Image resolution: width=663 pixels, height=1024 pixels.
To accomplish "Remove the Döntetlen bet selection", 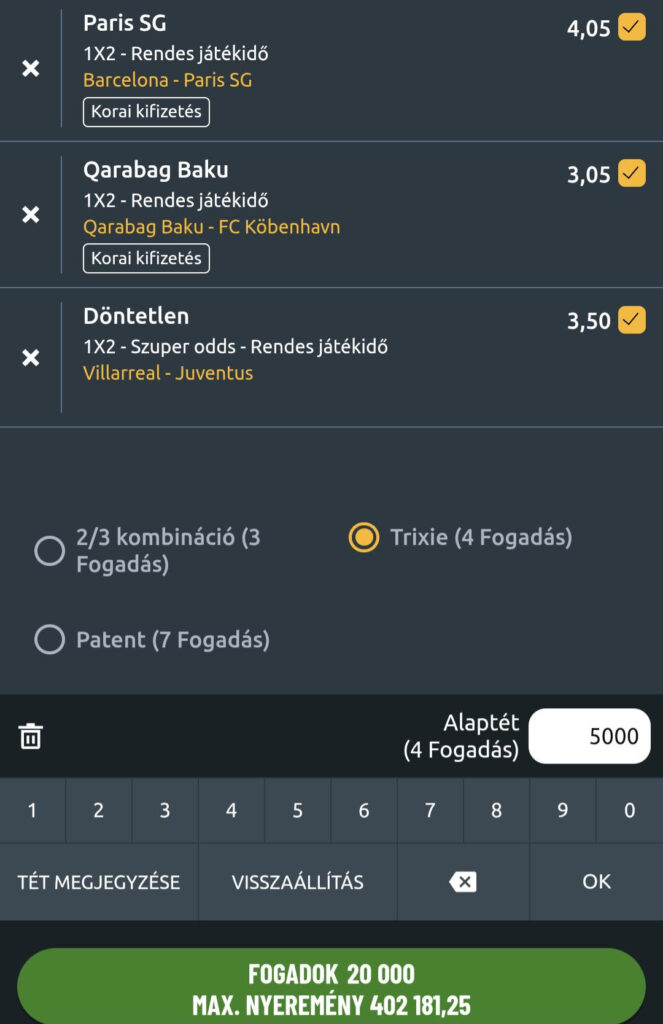I will 31,358.
